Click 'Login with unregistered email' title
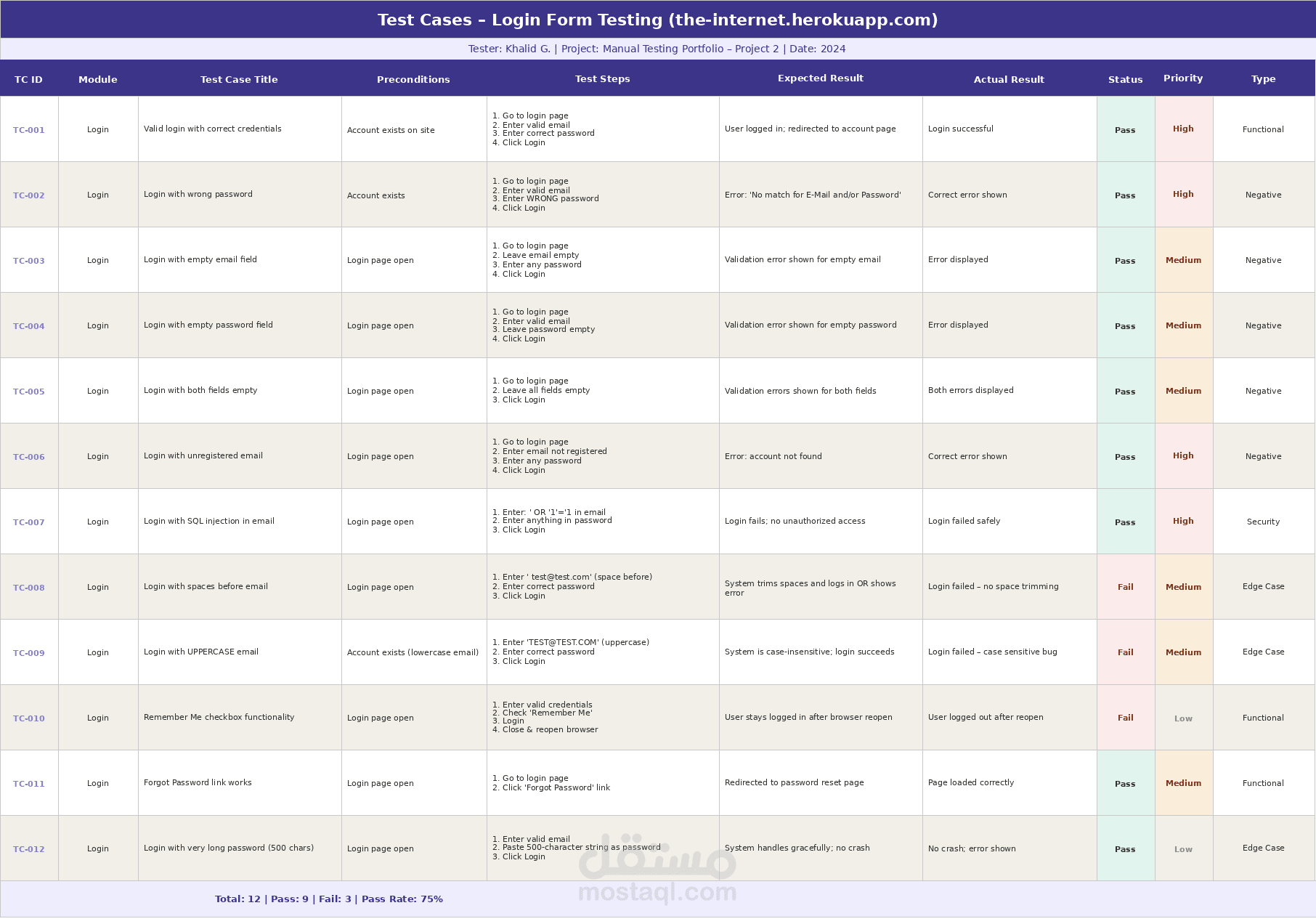Image resolution: width=1316 pixels, height=924 pixels. point(203,455)
